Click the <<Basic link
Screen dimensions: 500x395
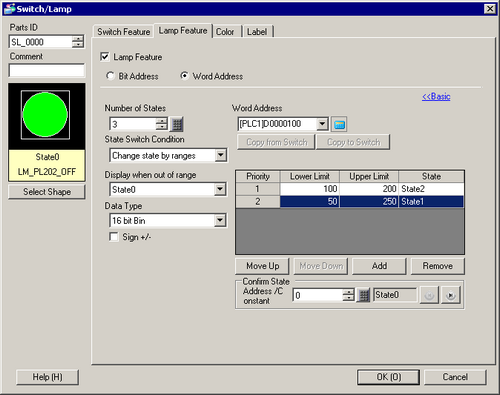pos(436,97)
